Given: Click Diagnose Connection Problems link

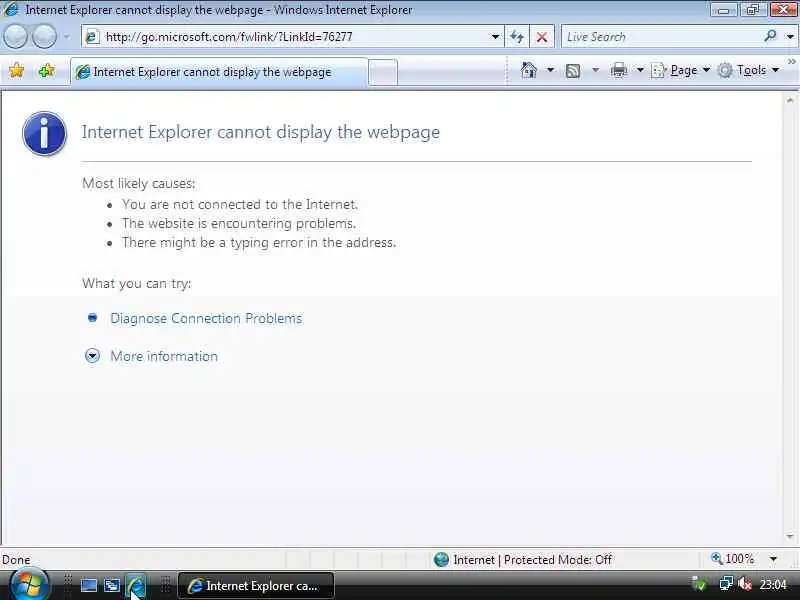Looking at the screenshot, I should 206,318.
